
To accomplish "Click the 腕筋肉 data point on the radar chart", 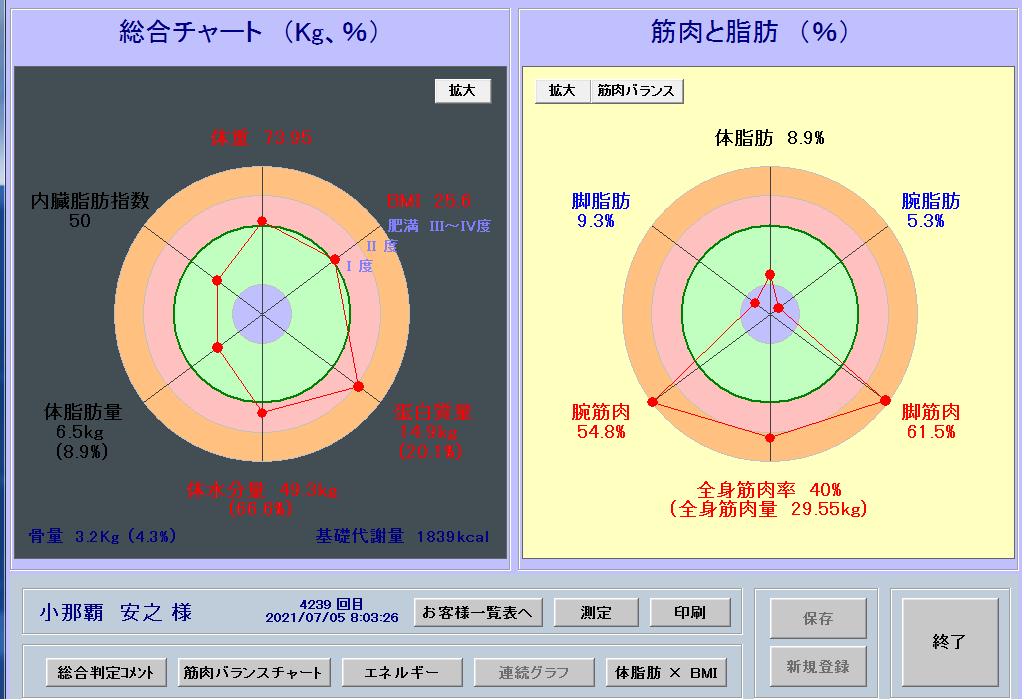I will point(653,402).
